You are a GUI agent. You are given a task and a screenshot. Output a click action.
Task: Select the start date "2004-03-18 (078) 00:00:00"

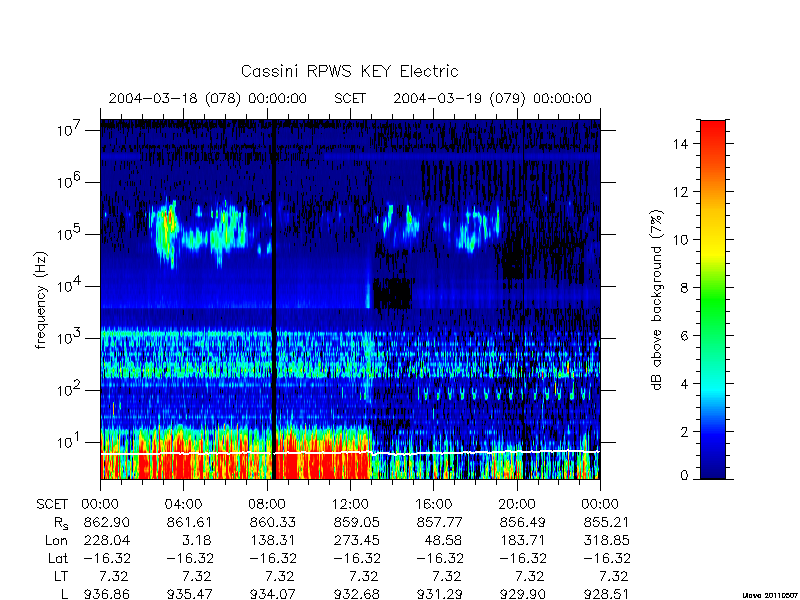(208, 98)
